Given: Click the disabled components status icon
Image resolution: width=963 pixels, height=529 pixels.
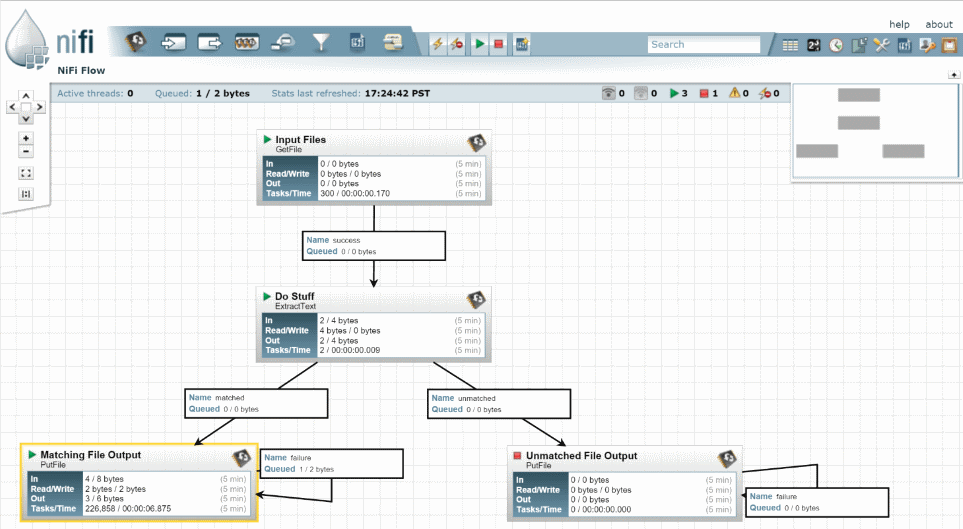Looking at the screenshot, I should click(765, 93).
